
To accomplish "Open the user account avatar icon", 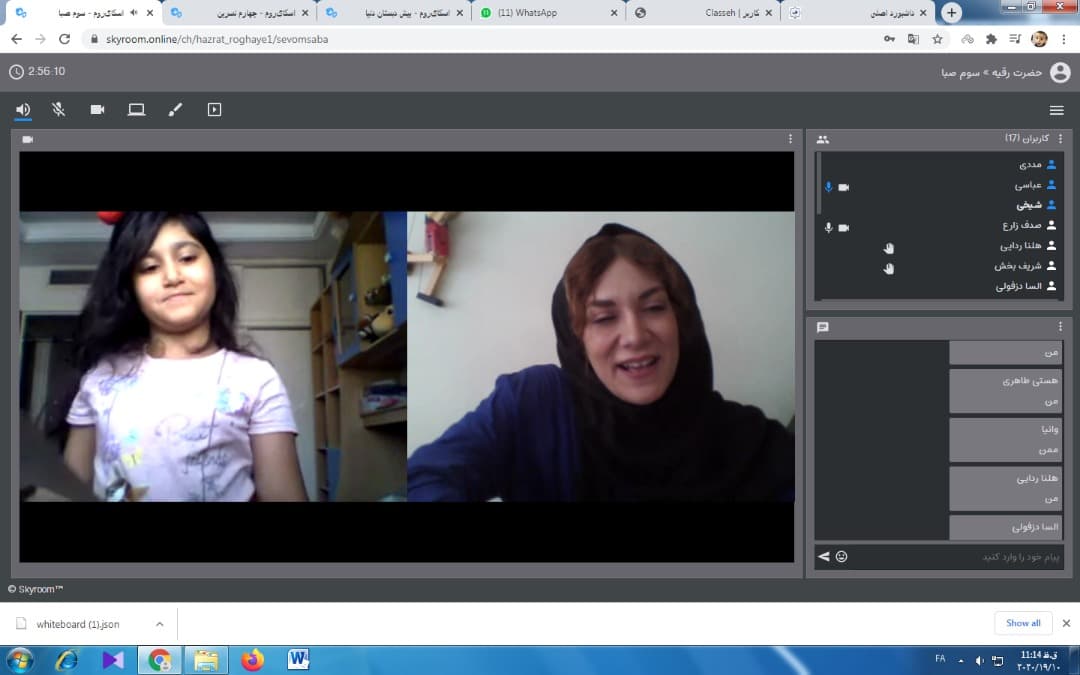I will [x=1060, y=72].
